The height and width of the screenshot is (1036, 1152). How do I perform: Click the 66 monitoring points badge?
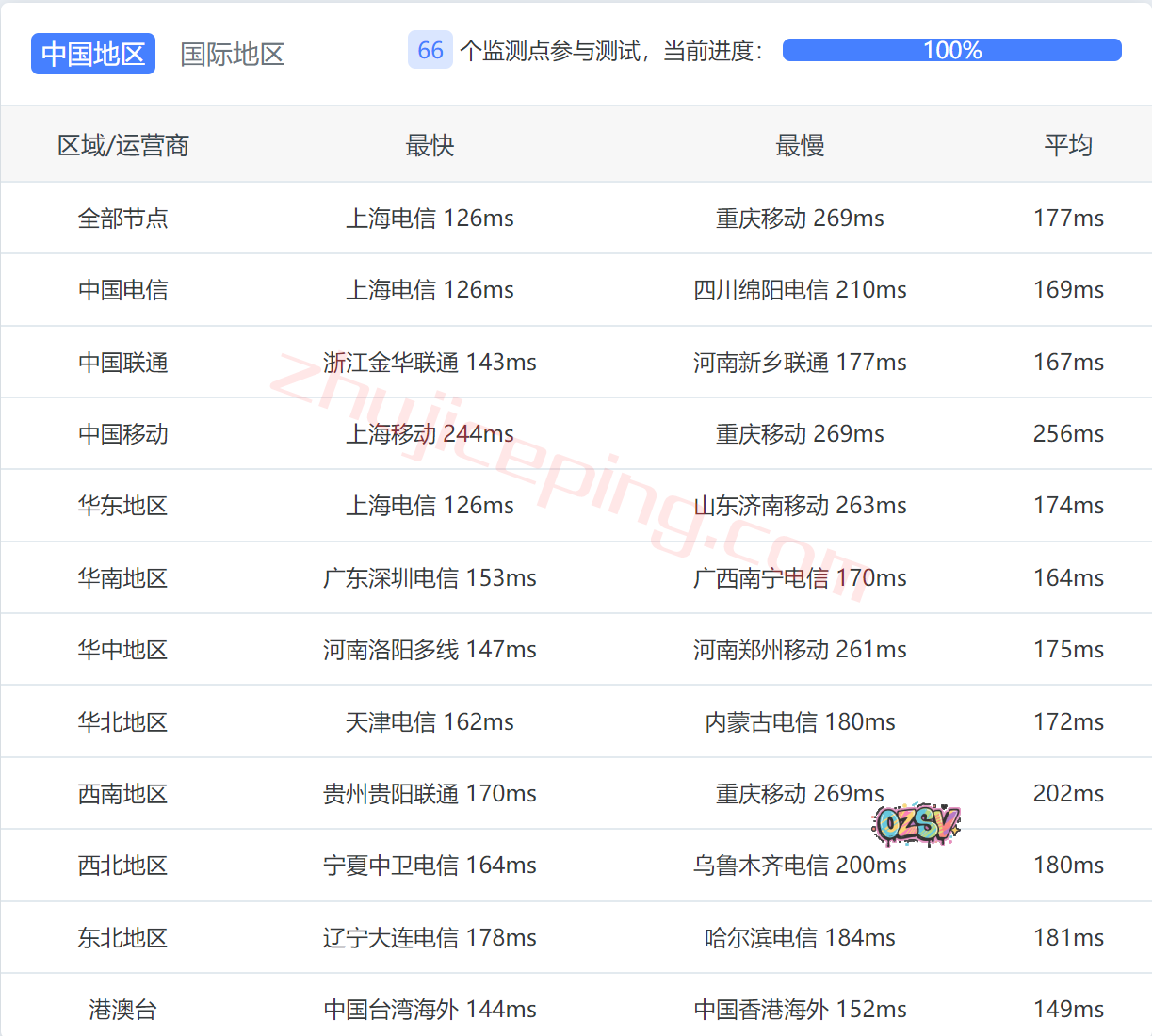point(430,51)
